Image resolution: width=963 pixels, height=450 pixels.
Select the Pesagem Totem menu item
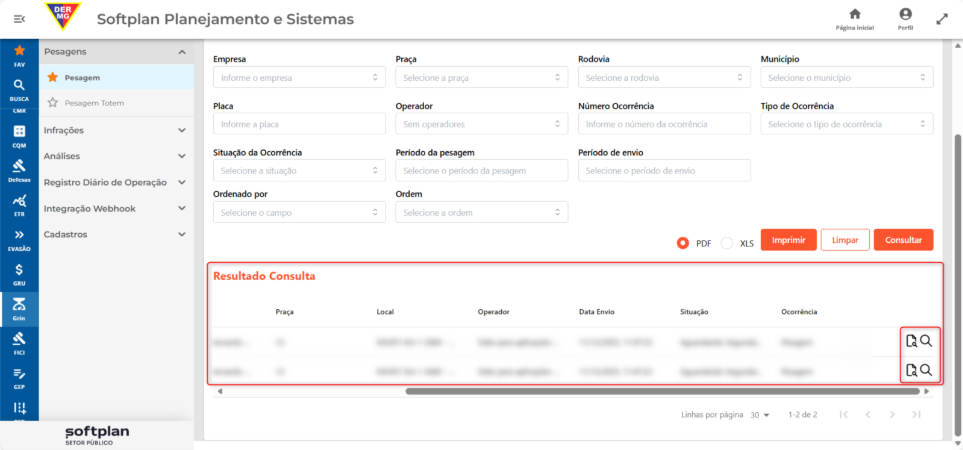pos(116,103)
